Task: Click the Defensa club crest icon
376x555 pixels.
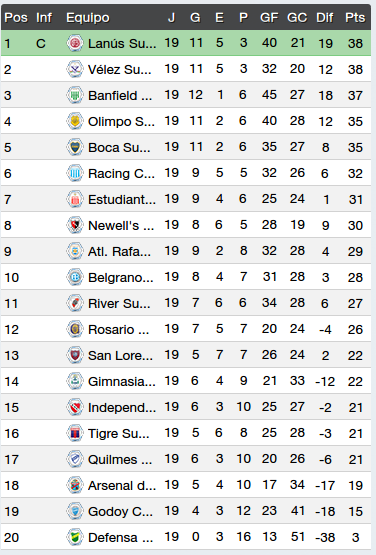Action: (75, 537)
